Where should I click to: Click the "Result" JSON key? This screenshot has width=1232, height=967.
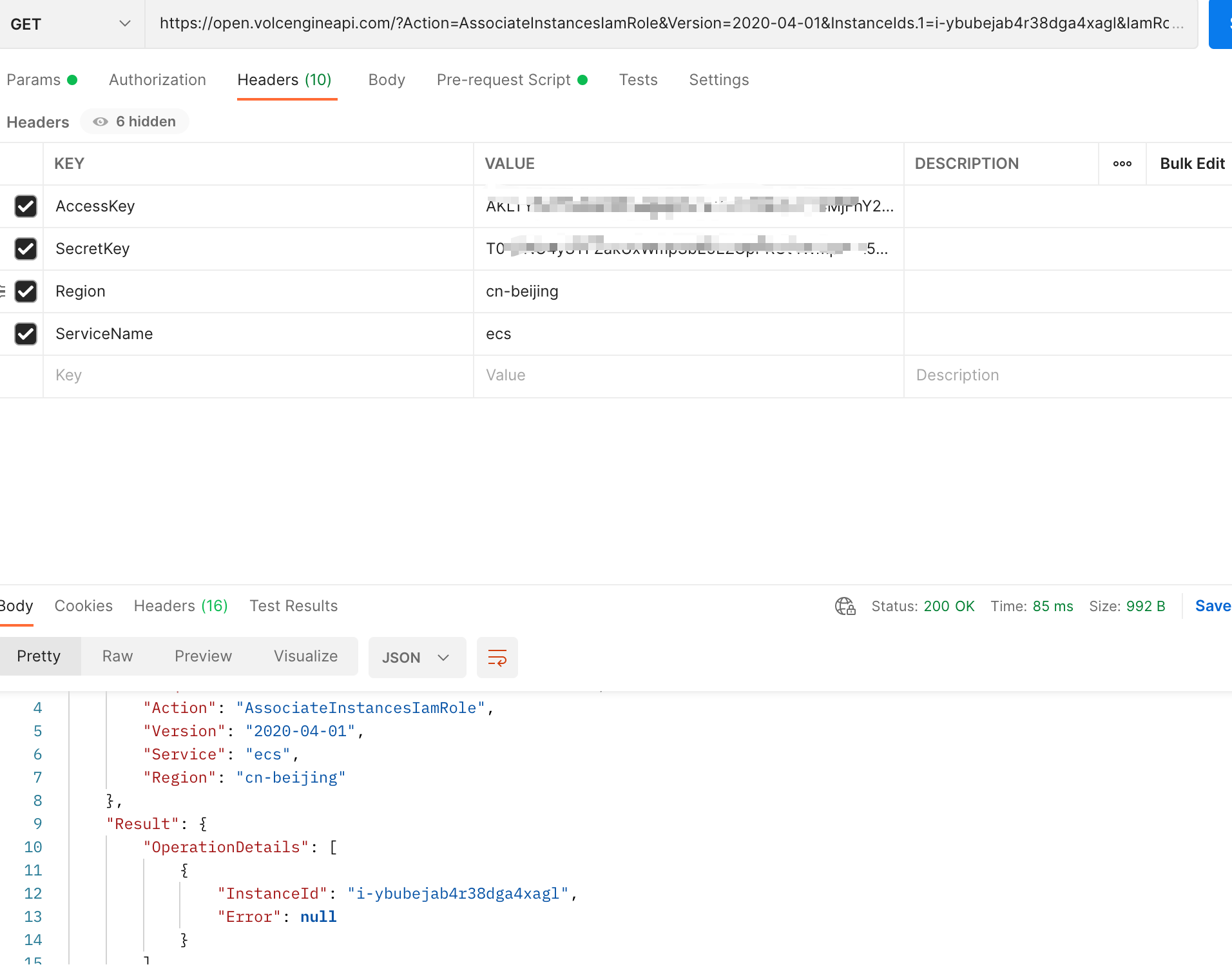tap(142, 824)
